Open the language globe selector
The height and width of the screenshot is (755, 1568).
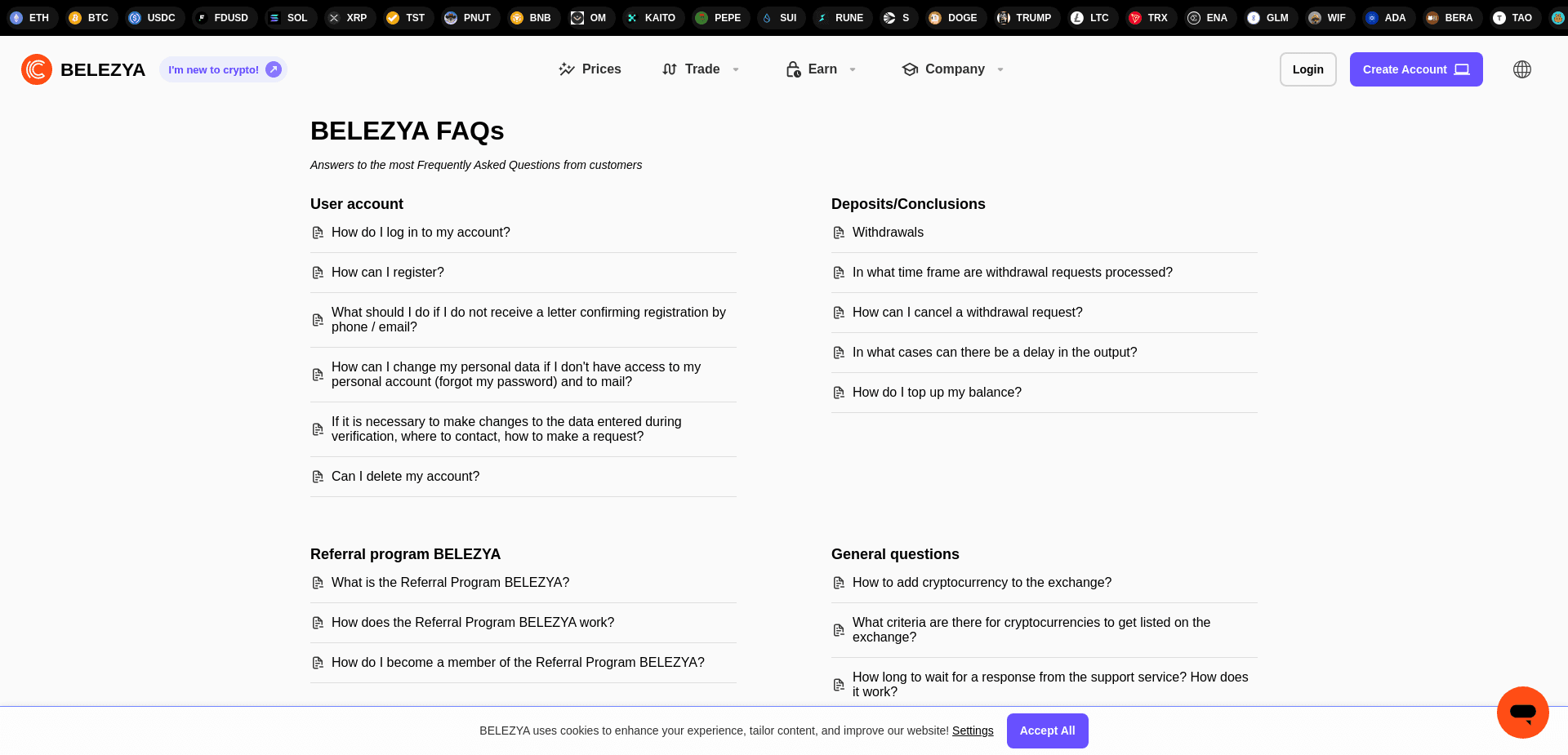coord(1521,69)
